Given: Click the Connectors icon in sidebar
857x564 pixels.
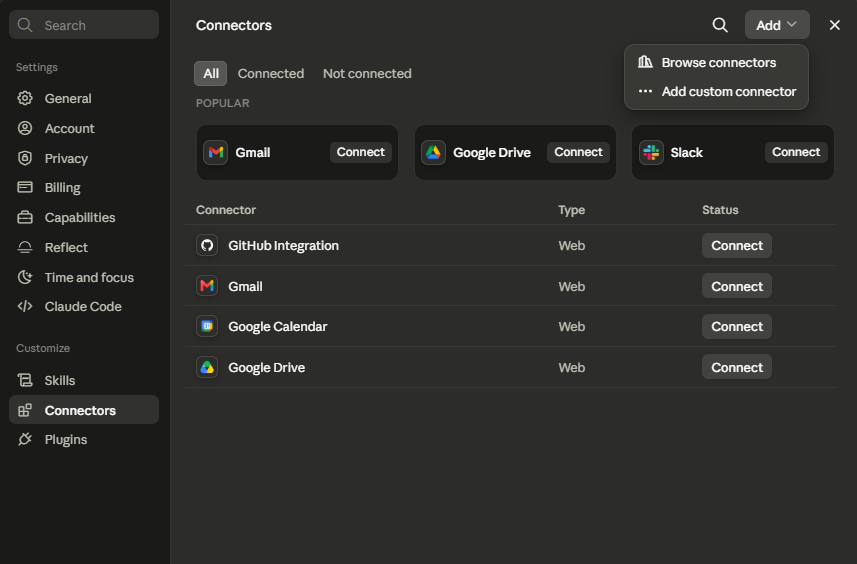Looking at the screenshot, I should coord(25,410).
